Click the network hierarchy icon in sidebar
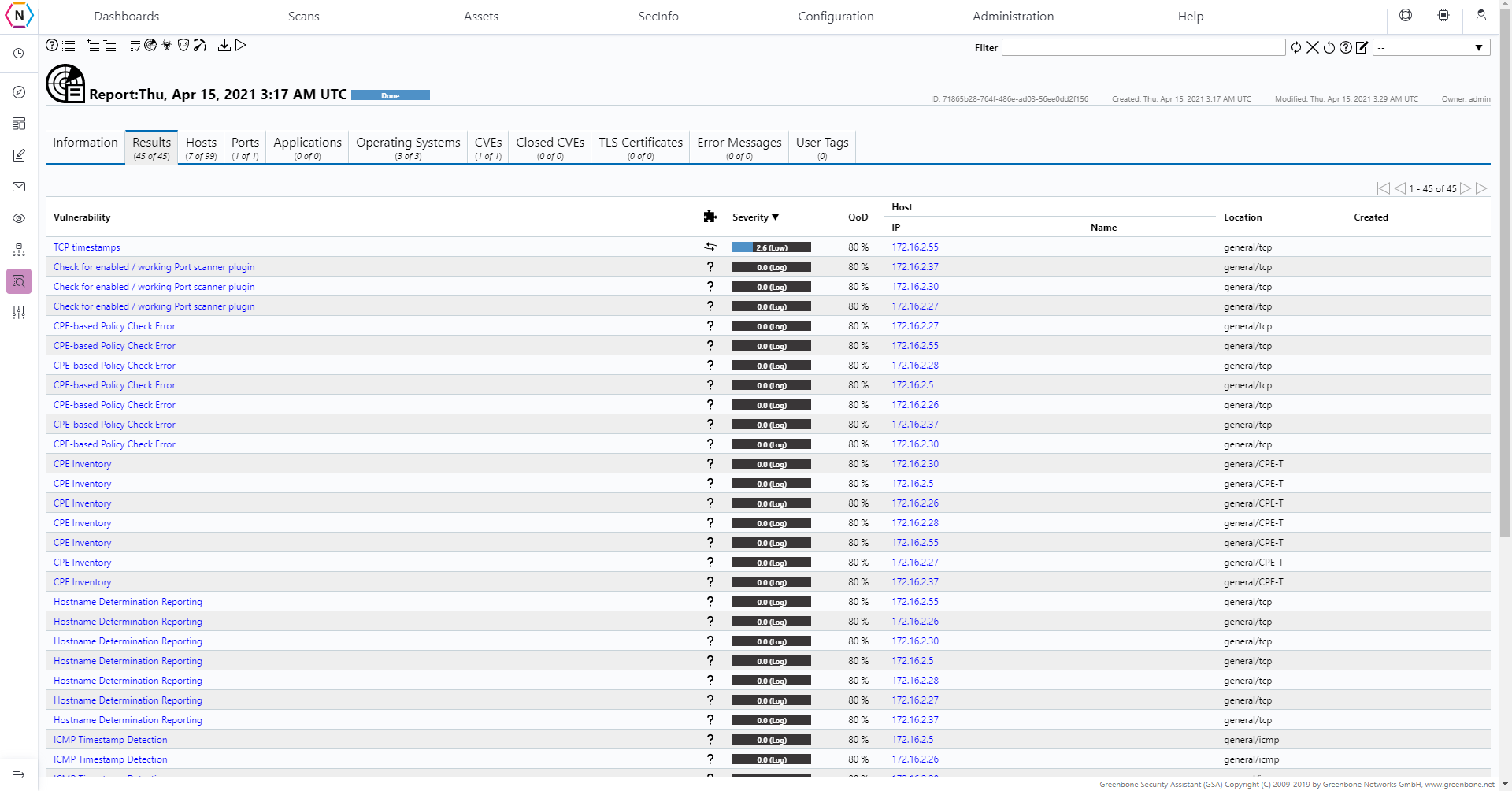The width and height of the screenshot is (1512, 791). [x=19, y=250]
